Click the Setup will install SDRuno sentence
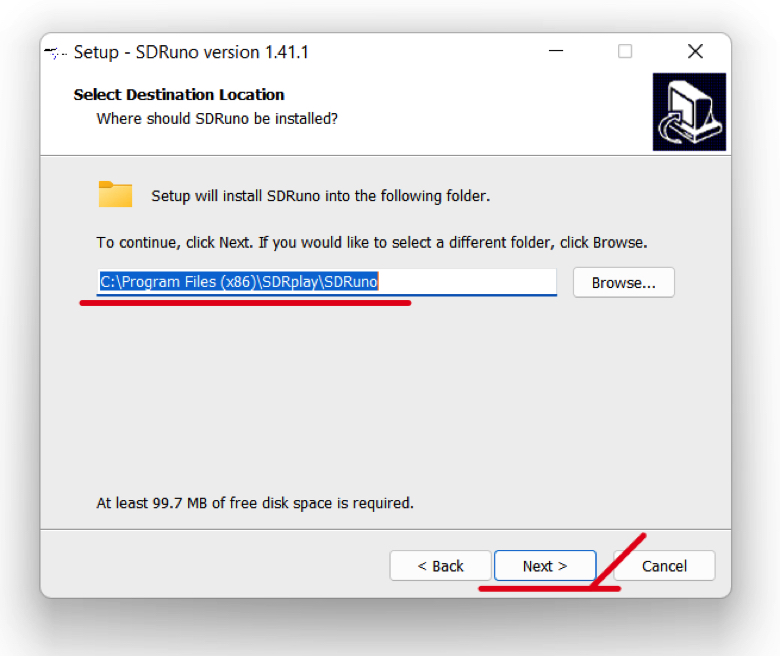This screenshot has width=780, height=656. pos(320,196)
